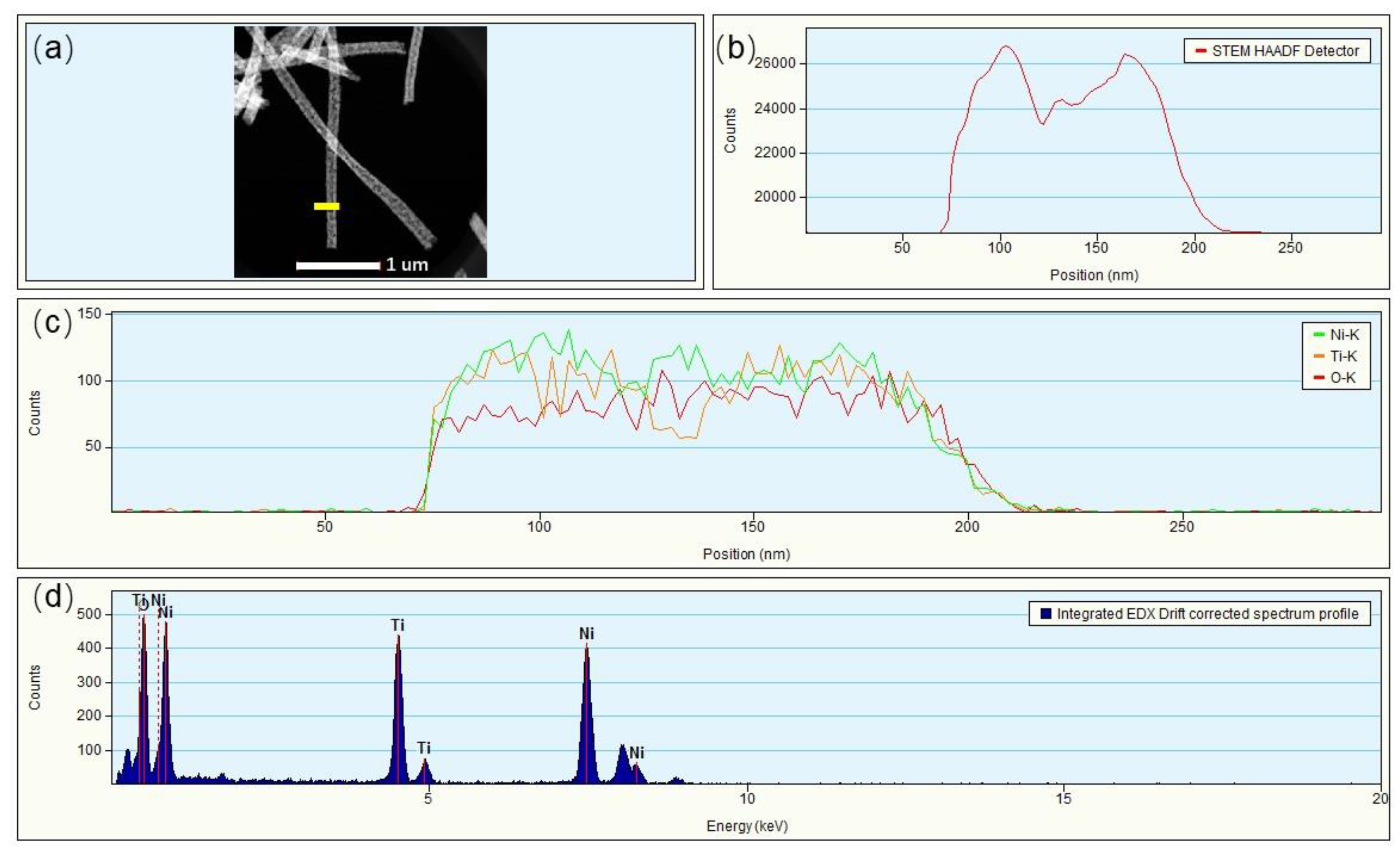Click the 26000 tick label in panel b

click(775, 64)
